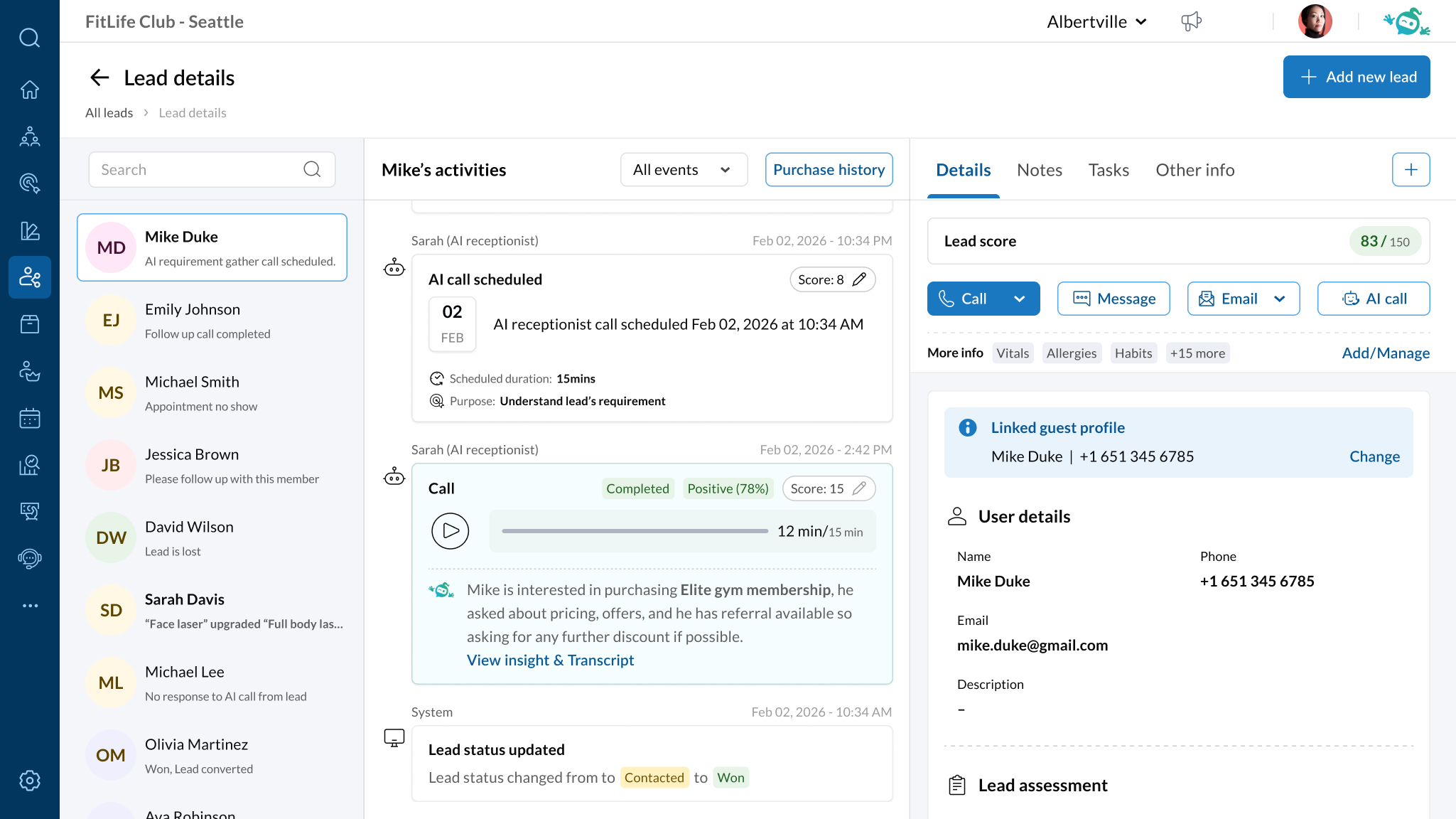Edit the AI call scheduled score pencil

[859, 279]
